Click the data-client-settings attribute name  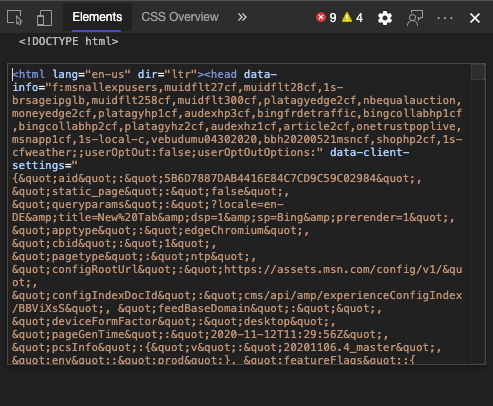[211, 159]
